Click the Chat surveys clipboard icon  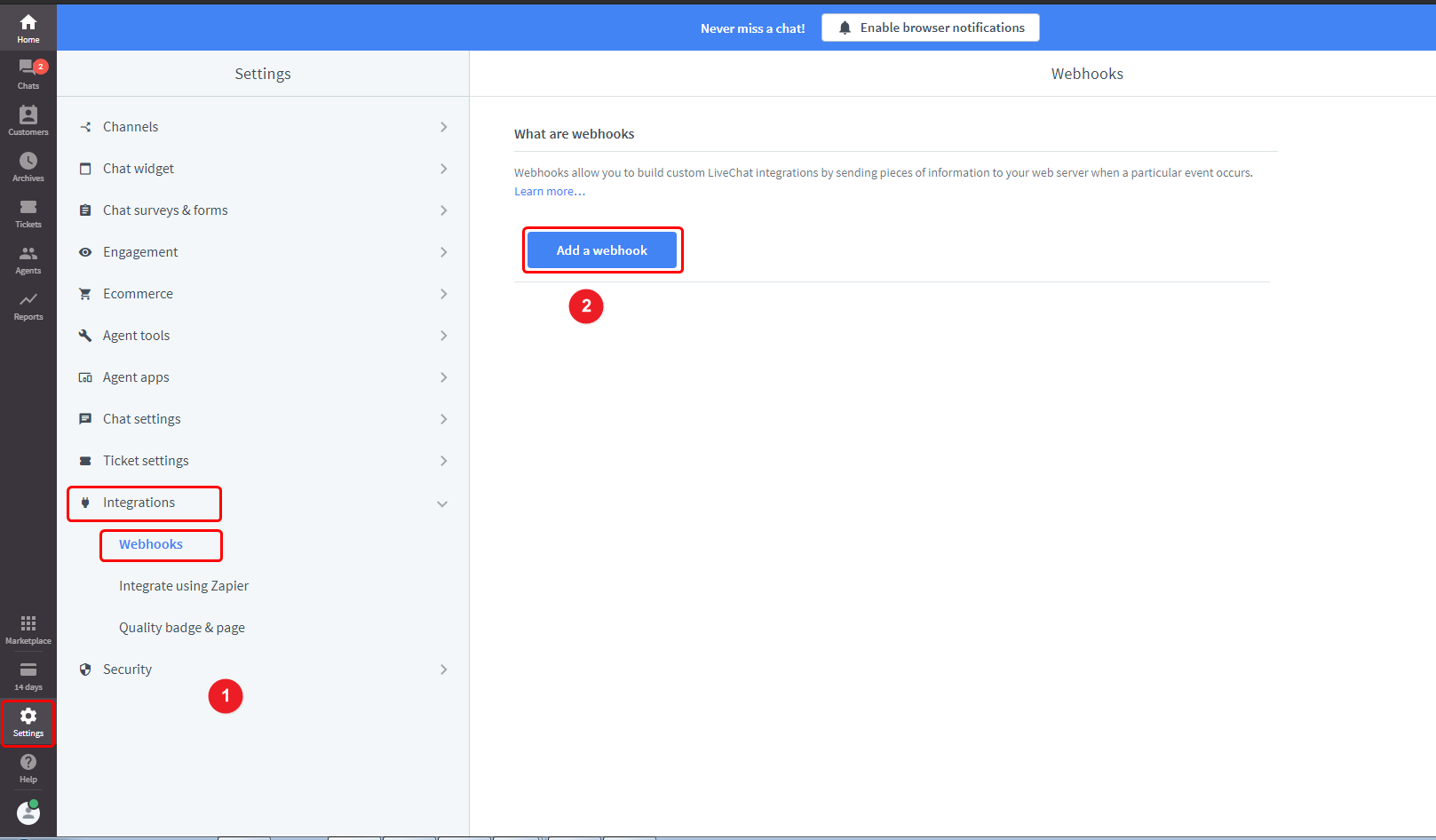click(85, 210)
